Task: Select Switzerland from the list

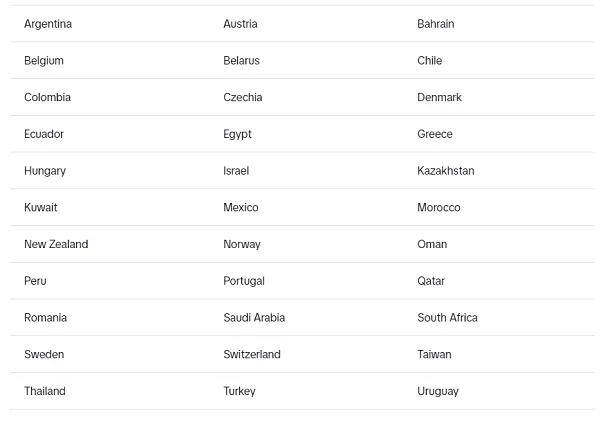Action: point(252,354)
